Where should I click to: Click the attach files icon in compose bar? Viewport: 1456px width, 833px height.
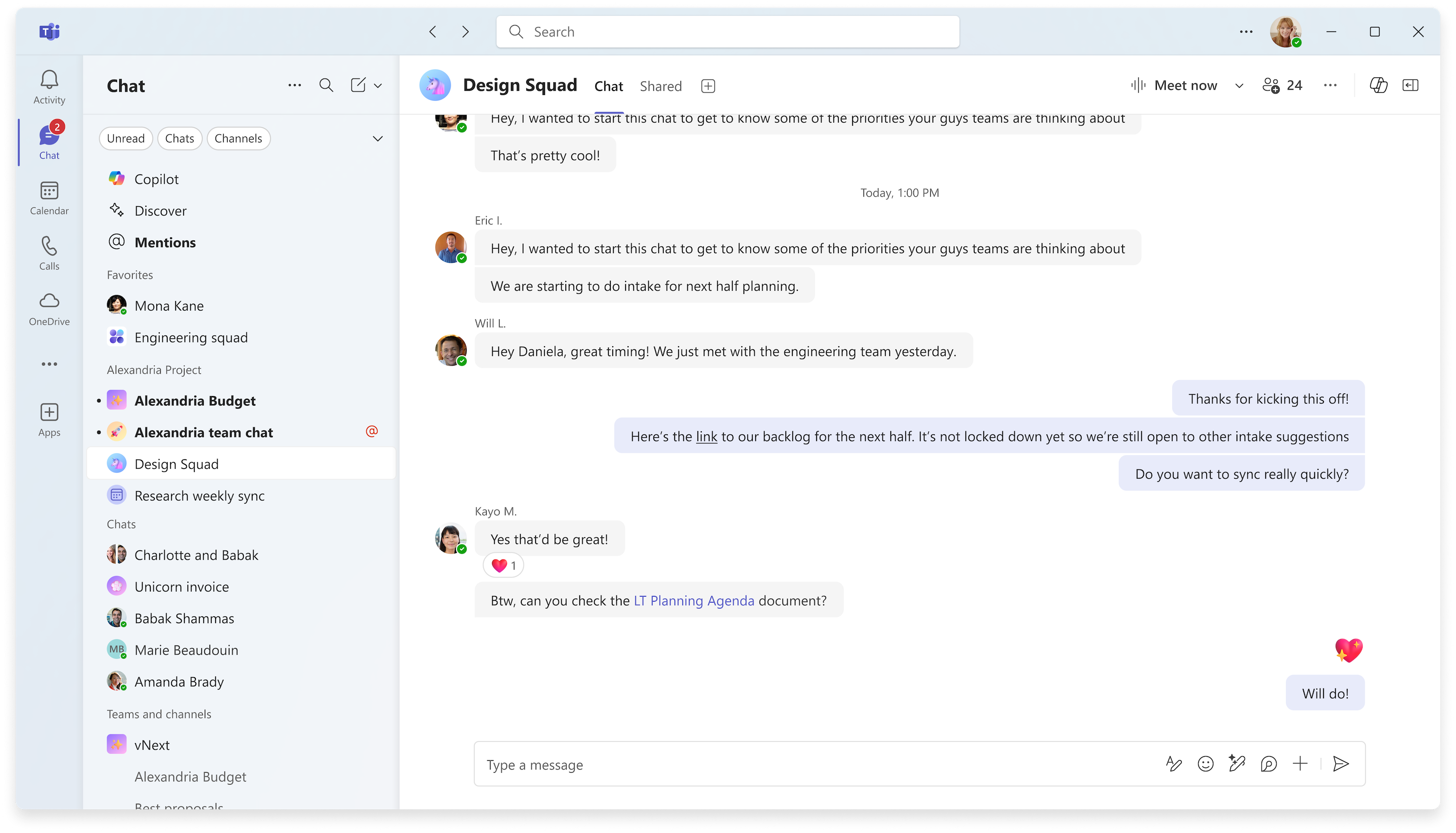[x=1300, y=764]
